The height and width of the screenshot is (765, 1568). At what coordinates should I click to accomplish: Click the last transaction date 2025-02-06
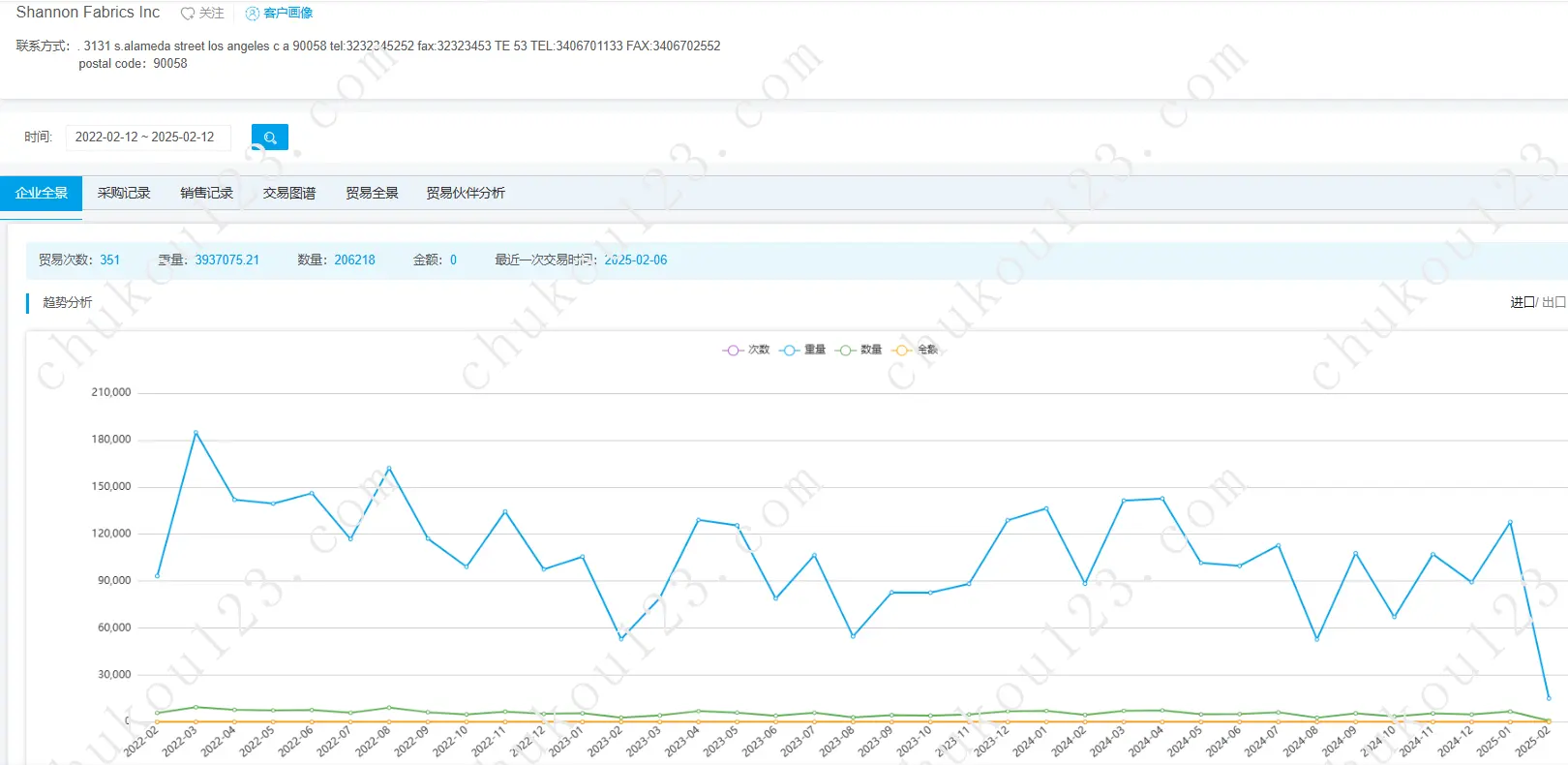(x=636, y=260)
